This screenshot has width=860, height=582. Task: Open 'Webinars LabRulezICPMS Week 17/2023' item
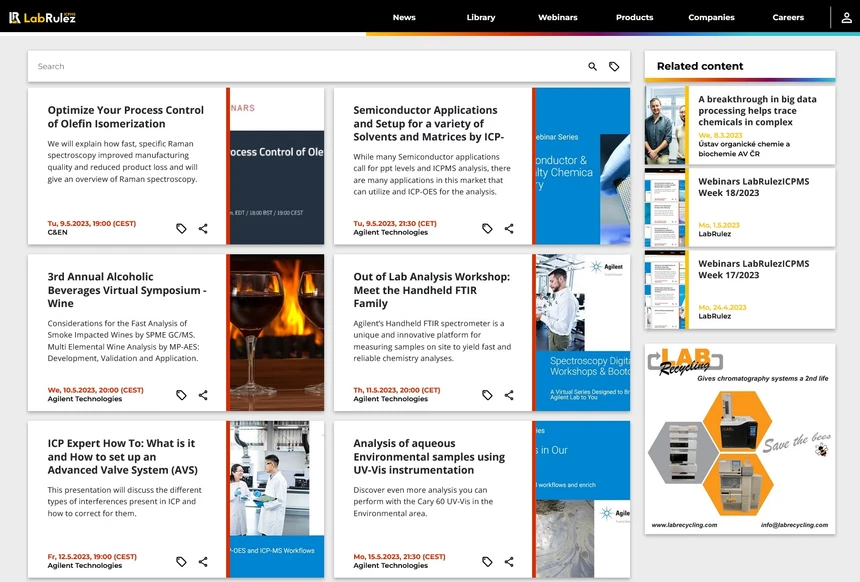[754, 269]
